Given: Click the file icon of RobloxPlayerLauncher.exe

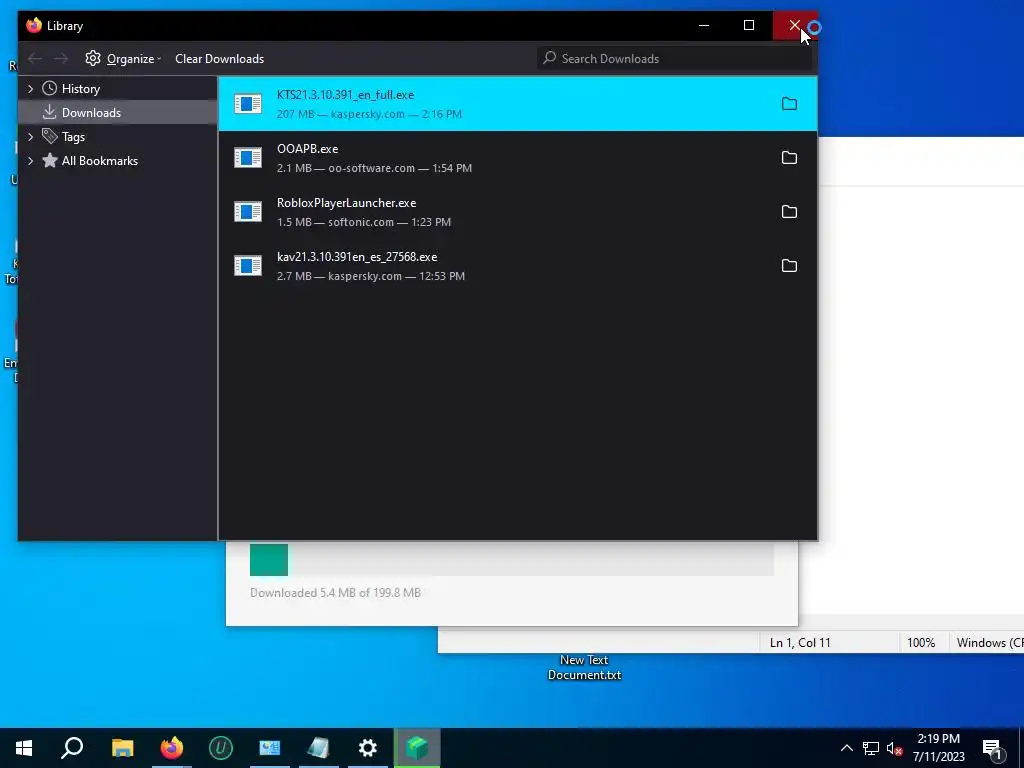Looking at the screenshot, I should tap(248, 212).
